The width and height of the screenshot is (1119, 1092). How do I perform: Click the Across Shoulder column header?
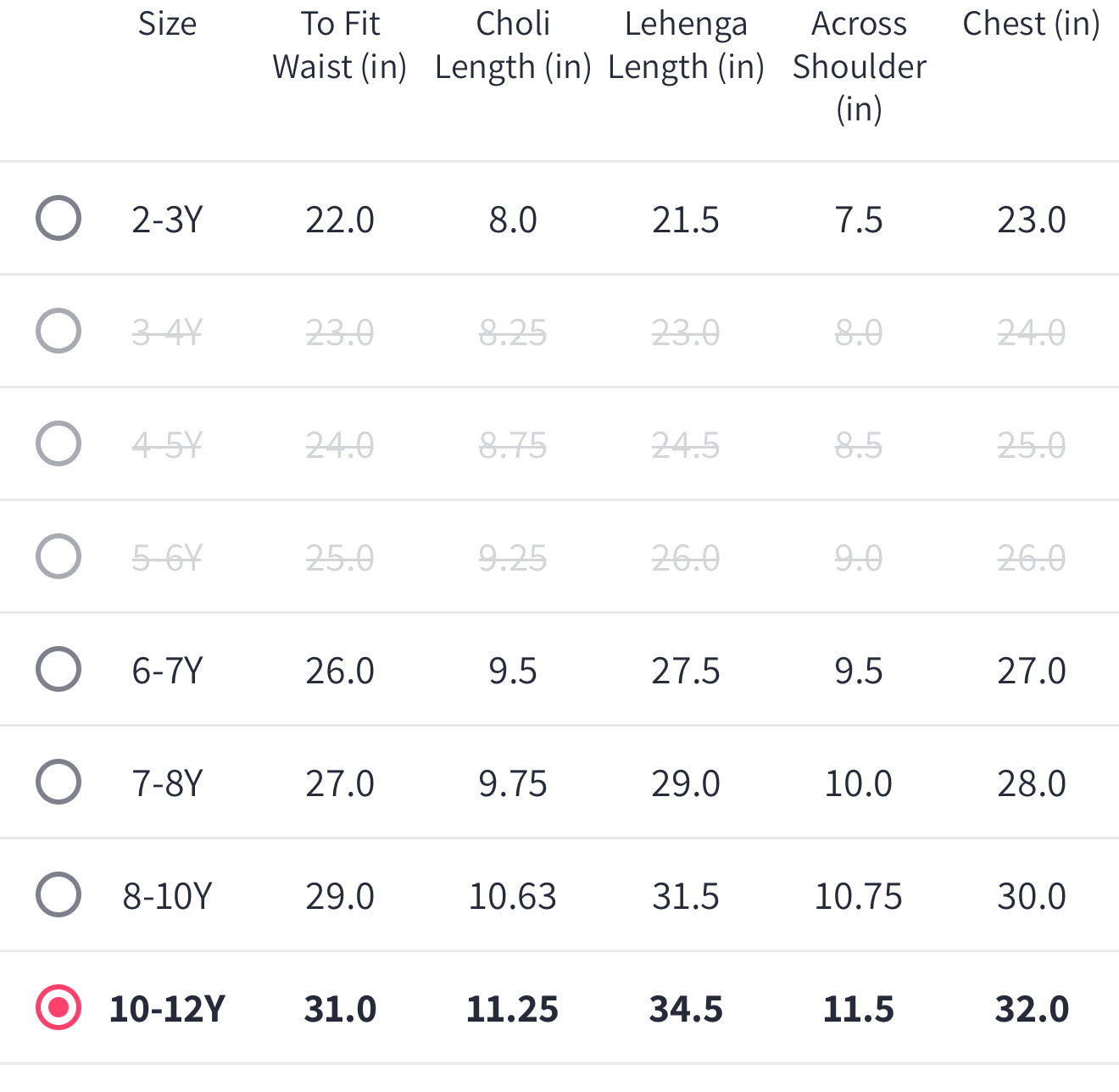tap(859, 66)
